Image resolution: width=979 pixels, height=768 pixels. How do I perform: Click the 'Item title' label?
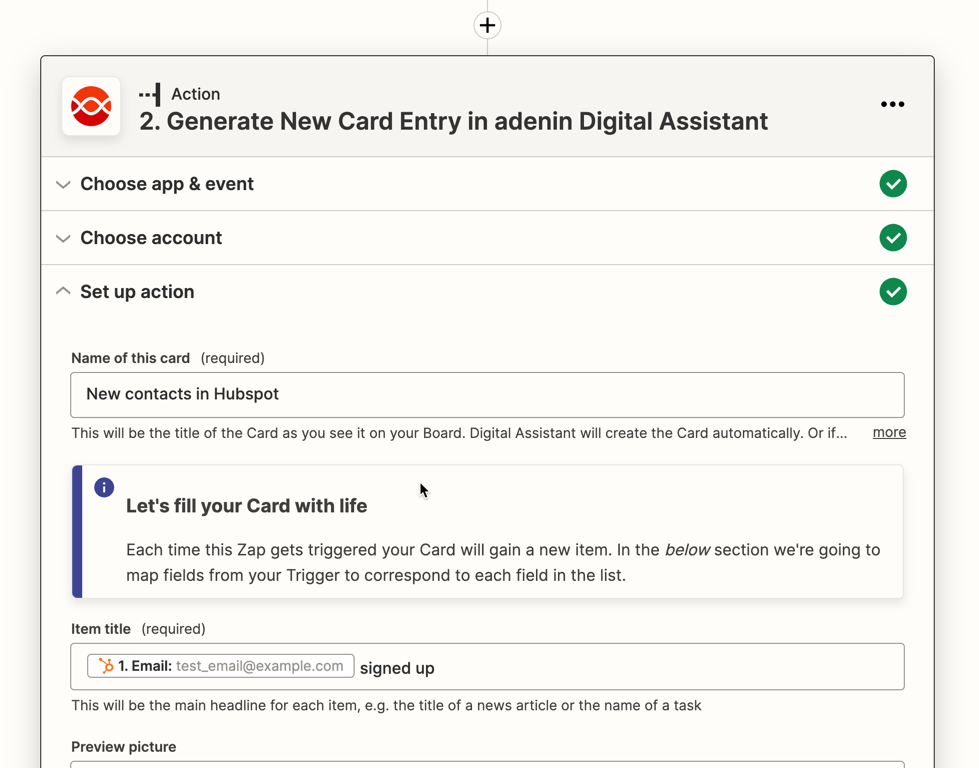pos(101,629)
